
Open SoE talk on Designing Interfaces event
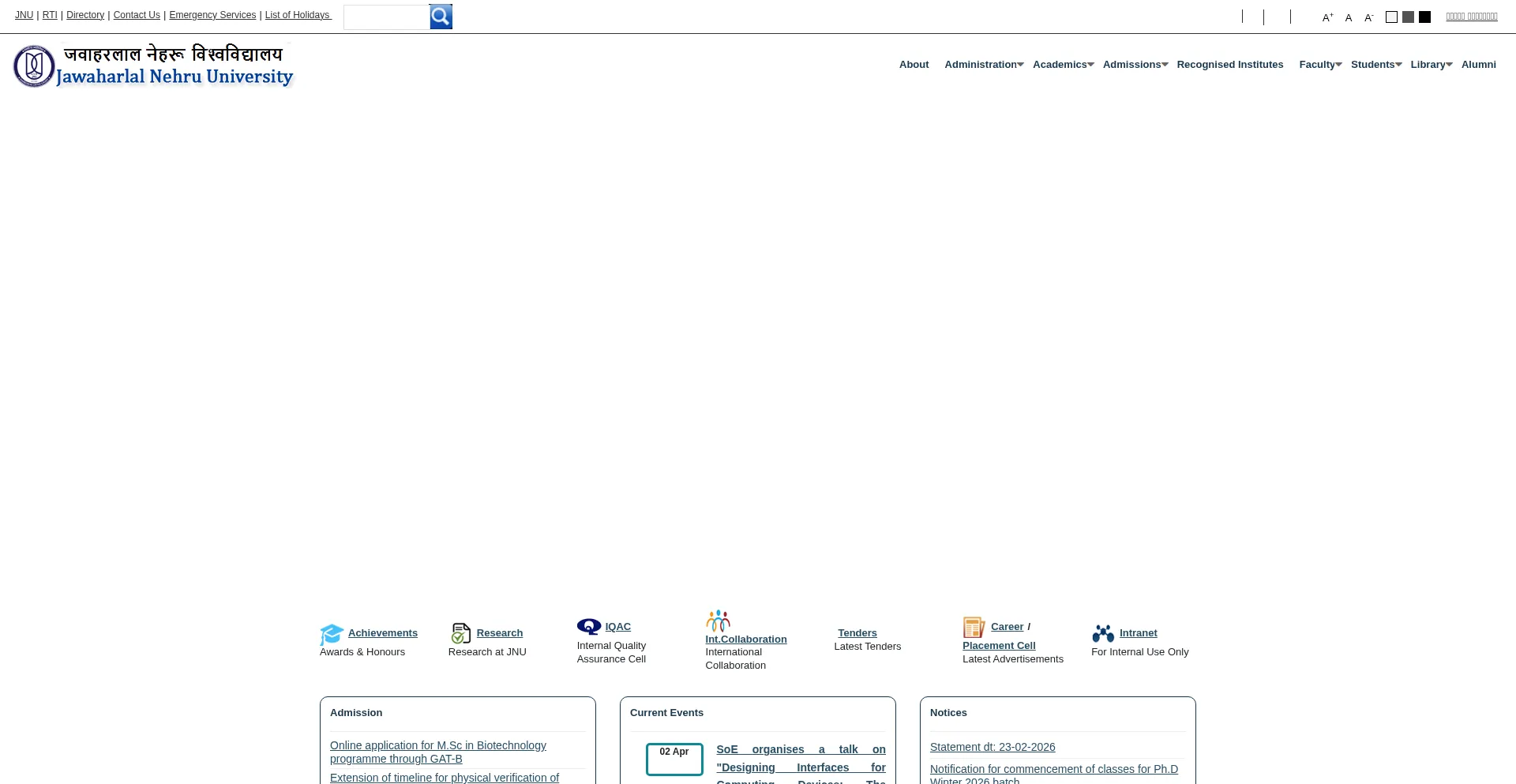tap(801, 766)
